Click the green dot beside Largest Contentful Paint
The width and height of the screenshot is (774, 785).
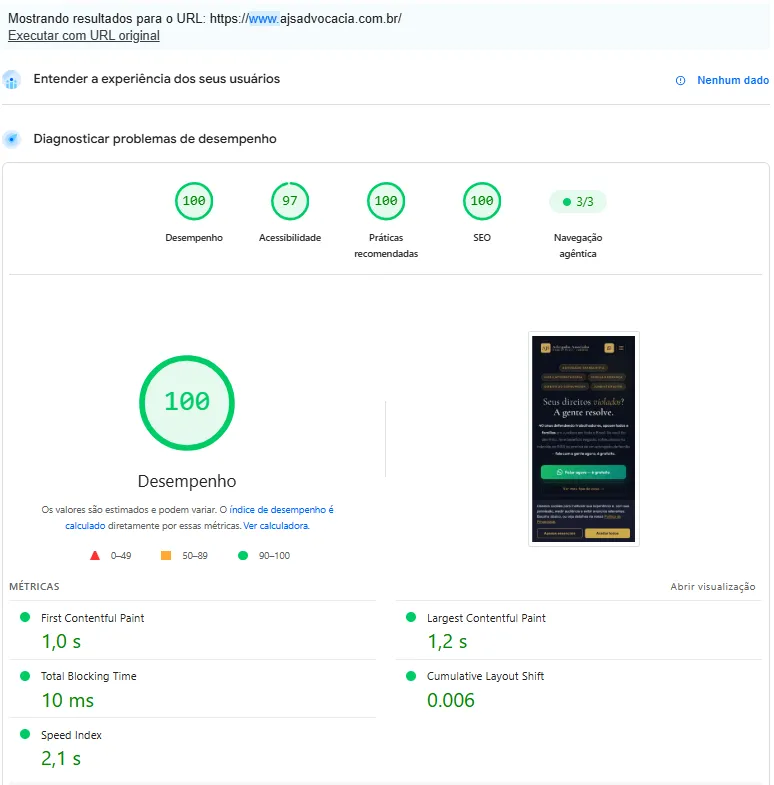click(411, 617)
